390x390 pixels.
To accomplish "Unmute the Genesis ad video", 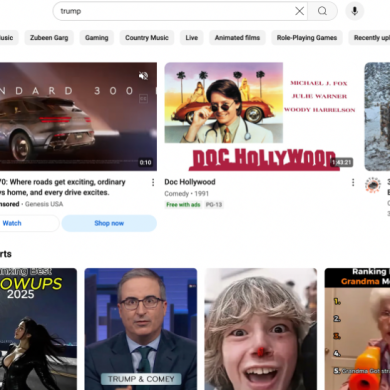I will pyautogui.click(x=144, y=76).
